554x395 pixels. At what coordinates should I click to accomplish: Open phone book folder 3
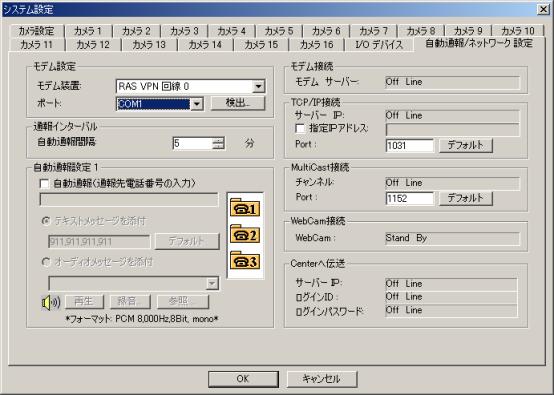(x=245, y=260)
